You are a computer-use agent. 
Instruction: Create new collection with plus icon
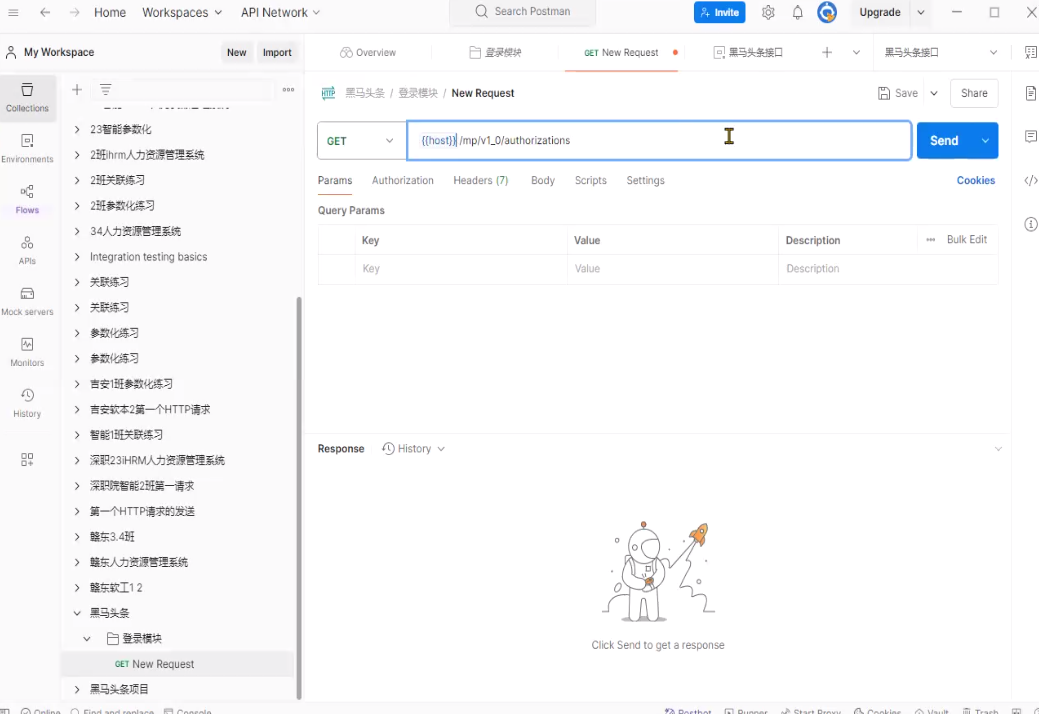(77, 89)
